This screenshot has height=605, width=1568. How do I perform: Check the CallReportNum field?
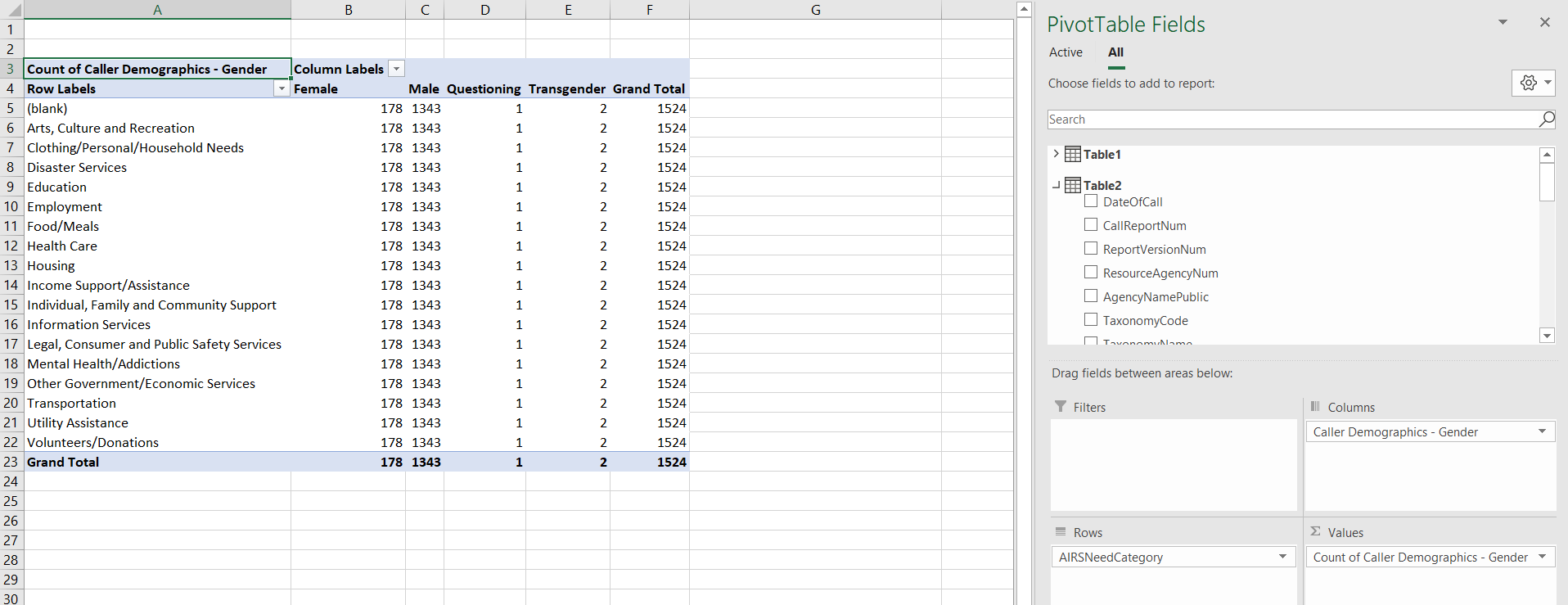(1091, 224)
